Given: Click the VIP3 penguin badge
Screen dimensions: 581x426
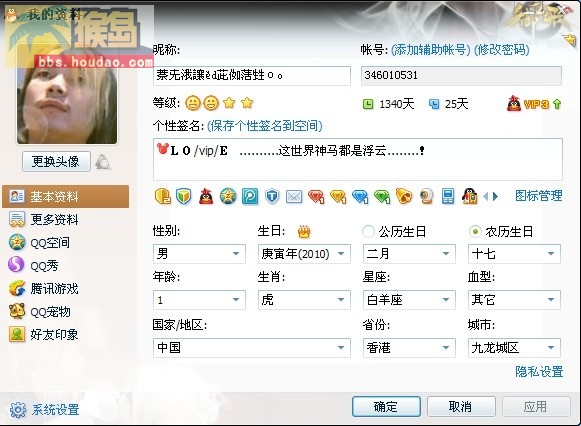Looking at the screenshot, I should pyautogui.click(x=534, y=104).
